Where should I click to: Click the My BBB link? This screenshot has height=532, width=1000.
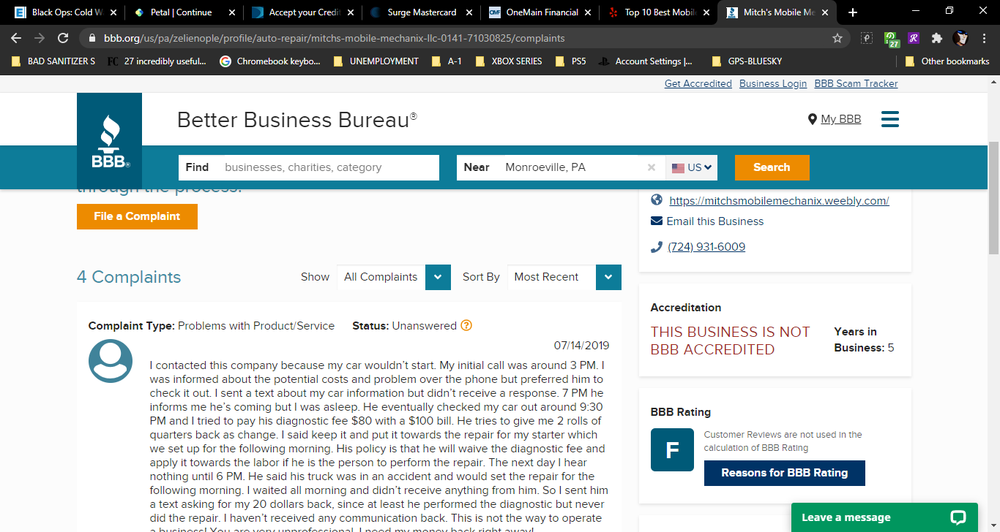[841, 119]
